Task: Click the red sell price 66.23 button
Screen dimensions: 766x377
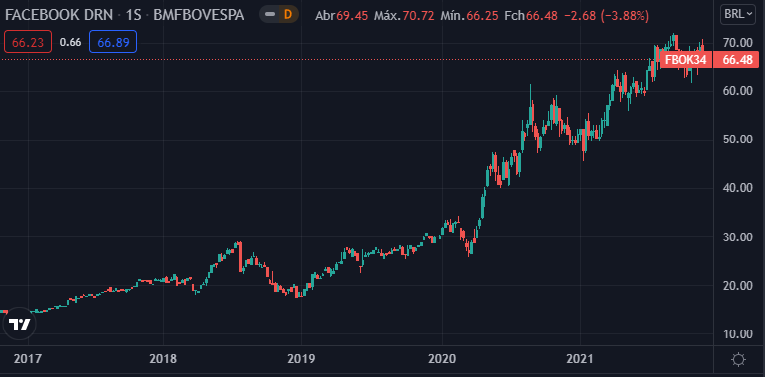Action: pos(28,42)
